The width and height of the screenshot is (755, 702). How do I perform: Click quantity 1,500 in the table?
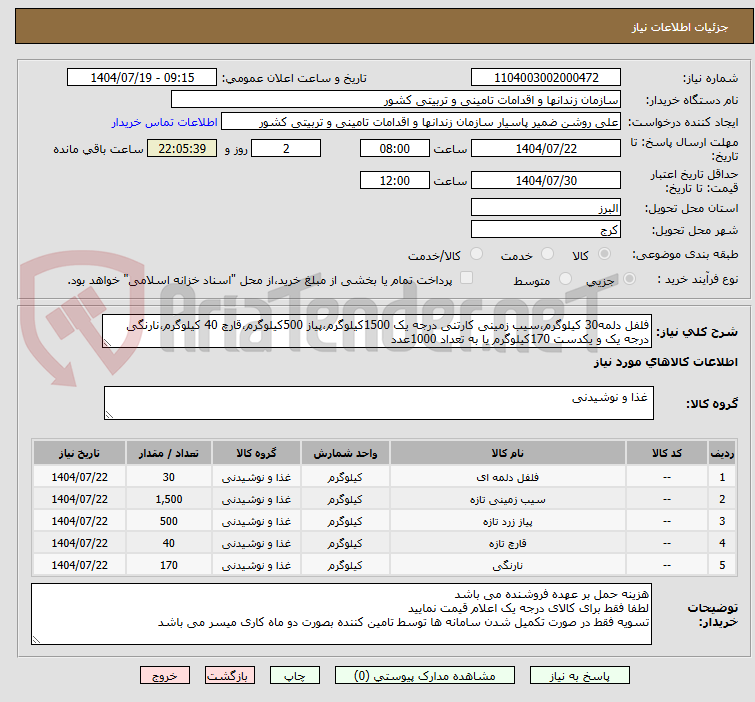pyautogui.click(x=169, y=499)
